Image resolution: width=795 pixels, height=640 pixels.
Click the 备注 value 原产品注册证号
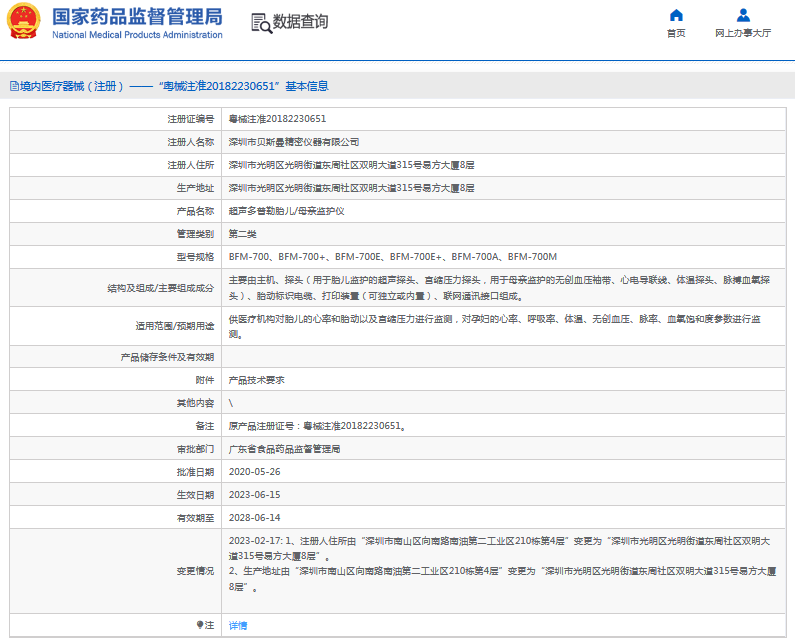point(317,426)
